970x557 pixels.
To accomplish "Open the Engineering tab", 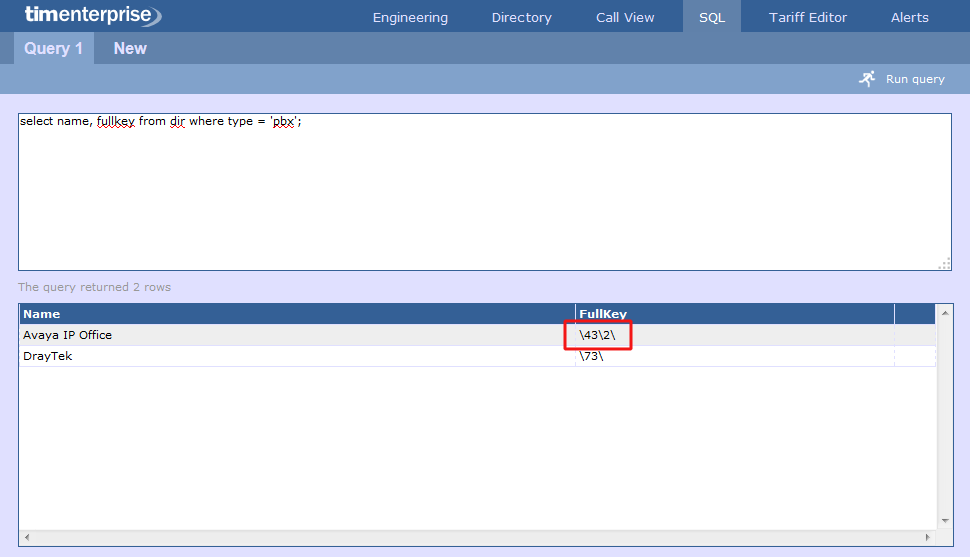I will (x=410, y=17).
